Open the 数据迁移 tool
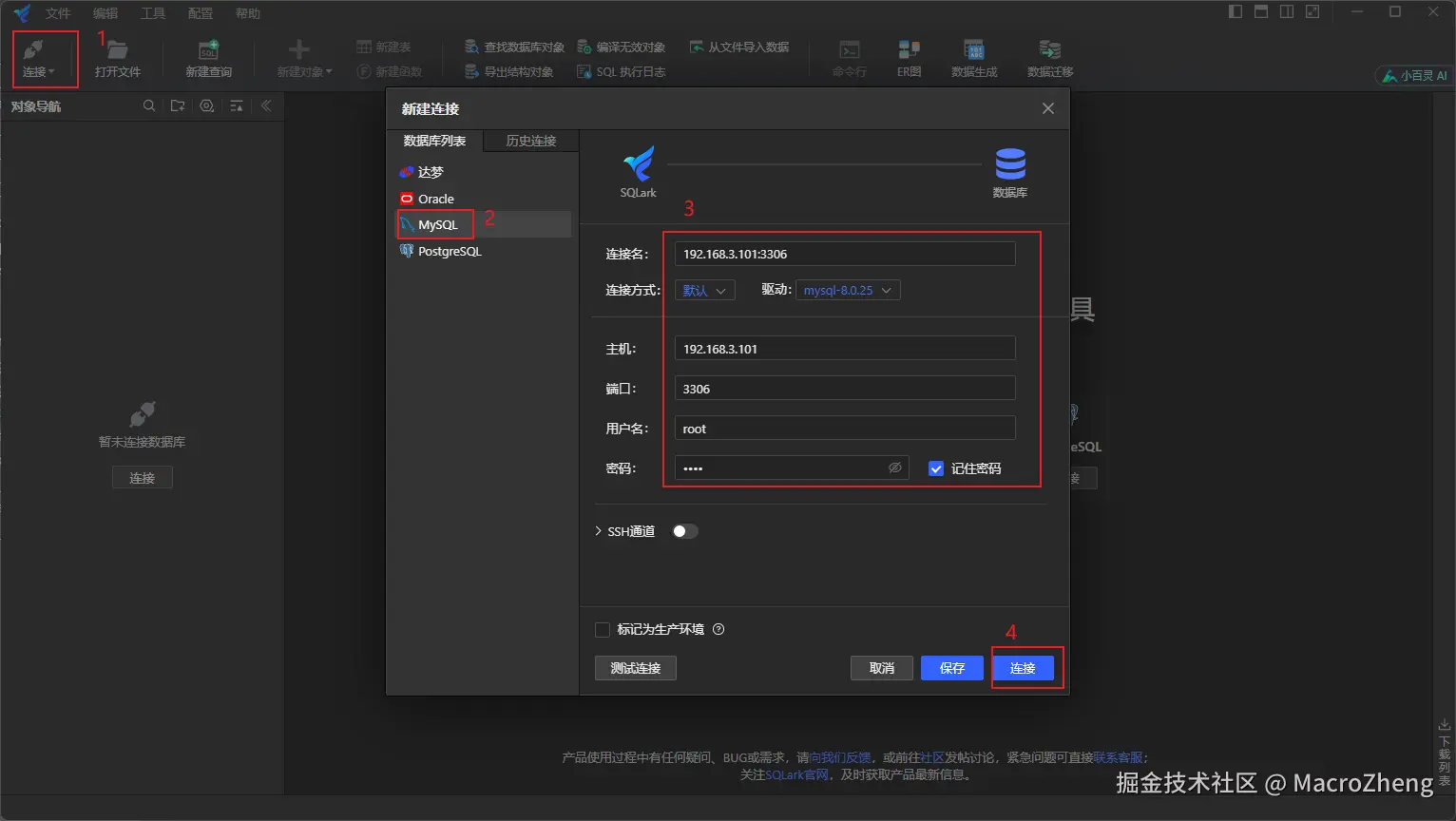 [x=1050, y=58]
